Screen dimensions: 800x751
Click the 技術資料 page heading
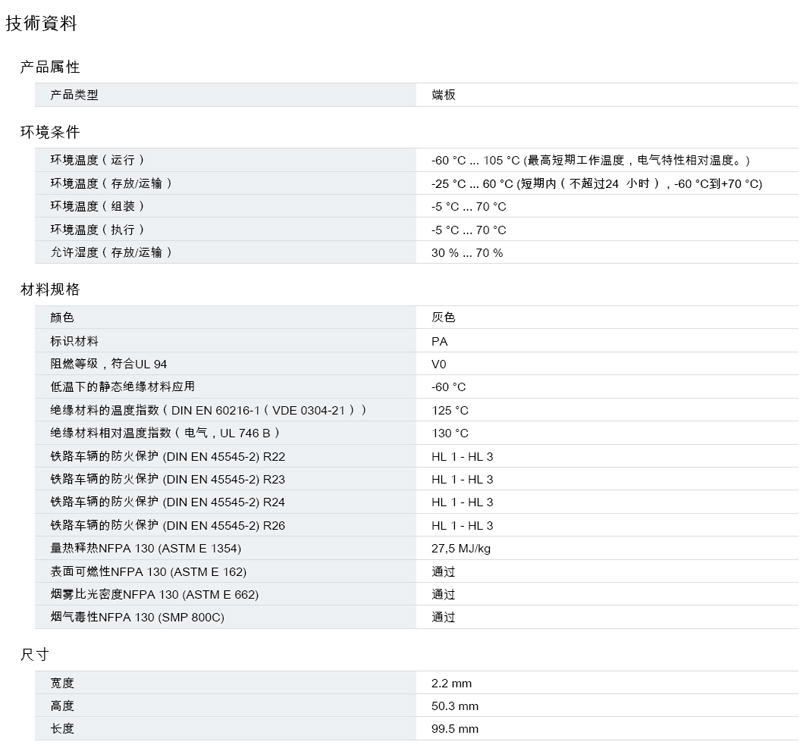(x=41, y=24)
